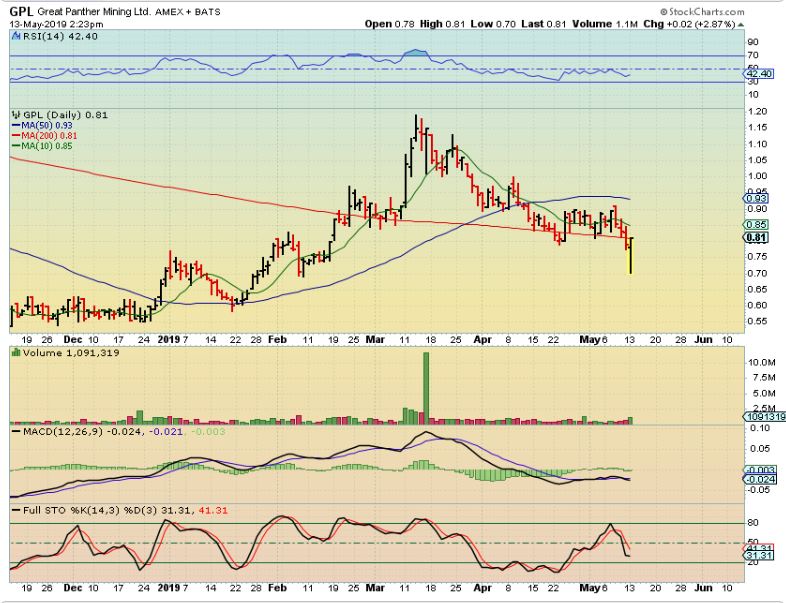Click the Feb label on price chart date axis

point(277,339)
